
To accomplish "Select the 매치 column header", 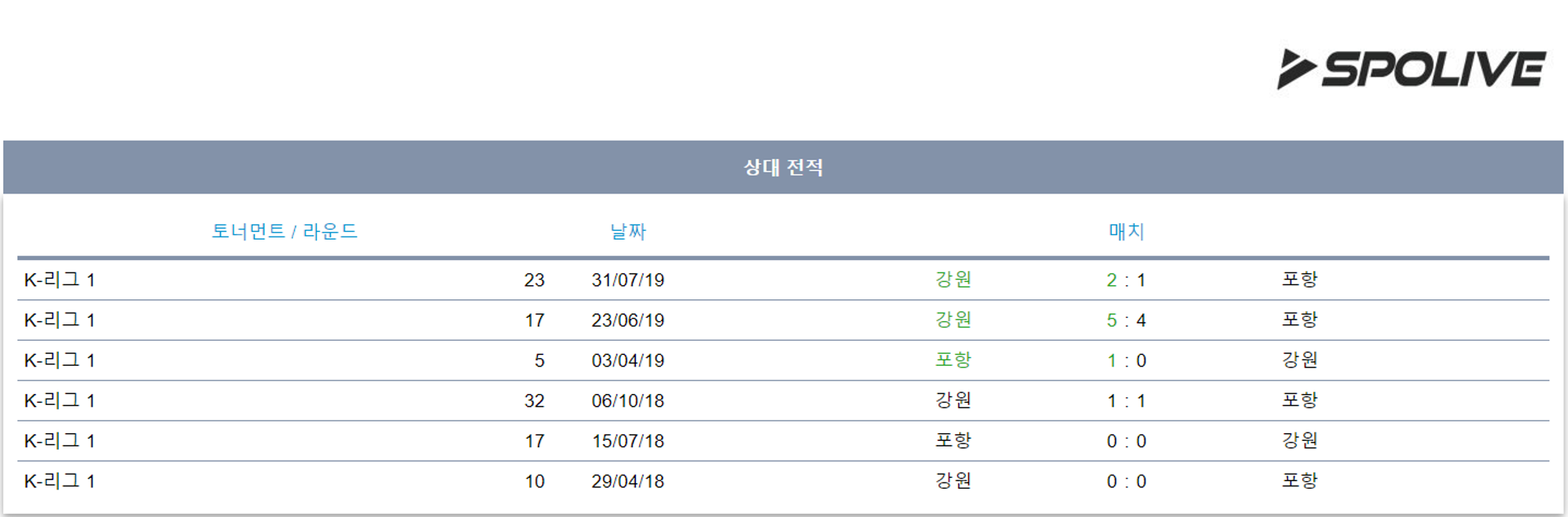I will (x=1127, y=231).
